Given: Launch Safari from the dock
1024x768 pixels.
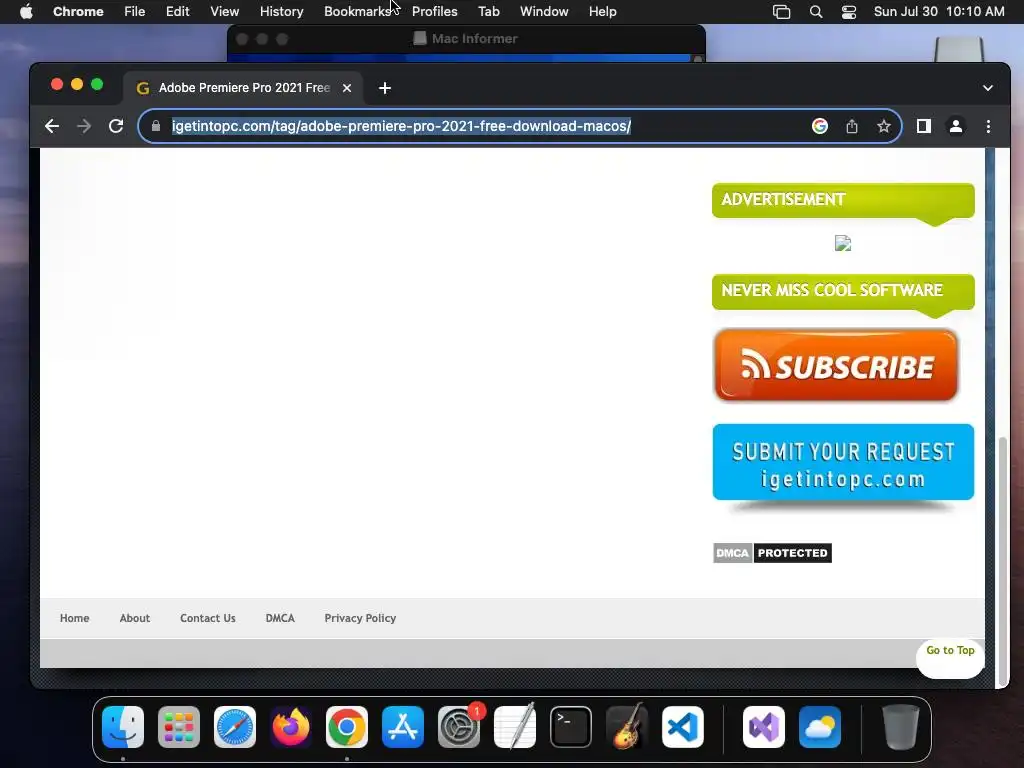Looking at the screenshot, I should tap(235, 727).
